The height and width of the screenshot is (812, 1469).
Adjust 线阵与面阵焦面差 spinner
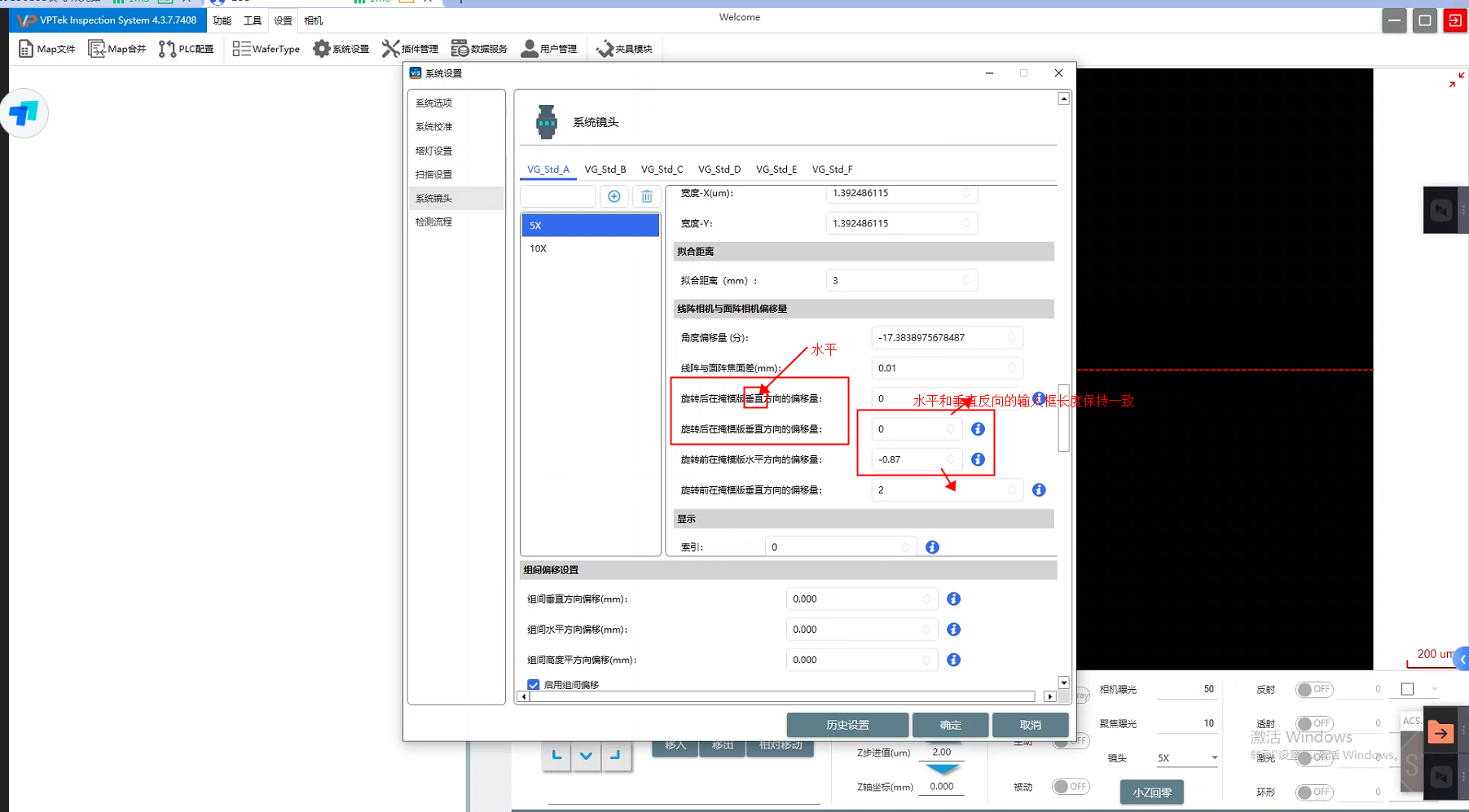[1012, 368]
